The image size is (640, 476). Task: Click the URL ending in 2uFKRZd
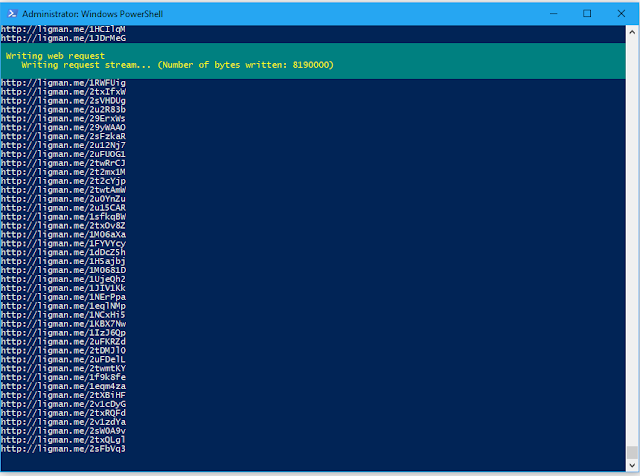(x=63, y=342)
